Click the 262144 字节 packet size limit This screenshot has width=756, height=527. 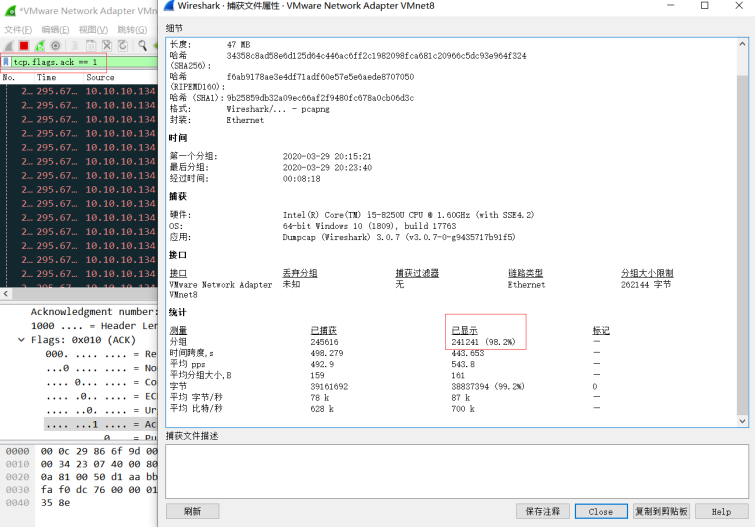(x=646, y=285)
